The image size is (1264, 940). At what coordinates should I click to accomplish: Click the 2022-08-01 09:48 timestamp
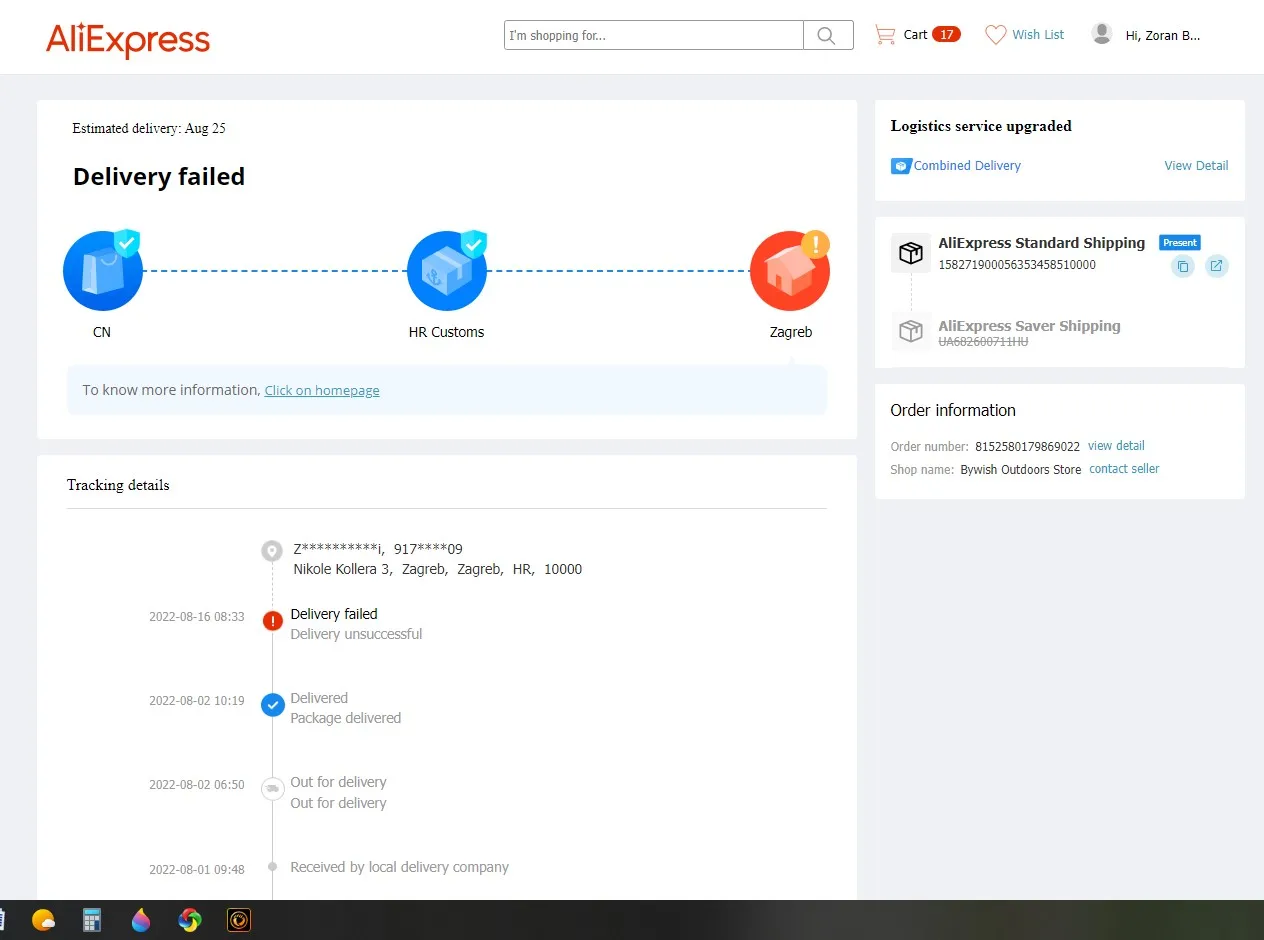(x=197, y=870)
